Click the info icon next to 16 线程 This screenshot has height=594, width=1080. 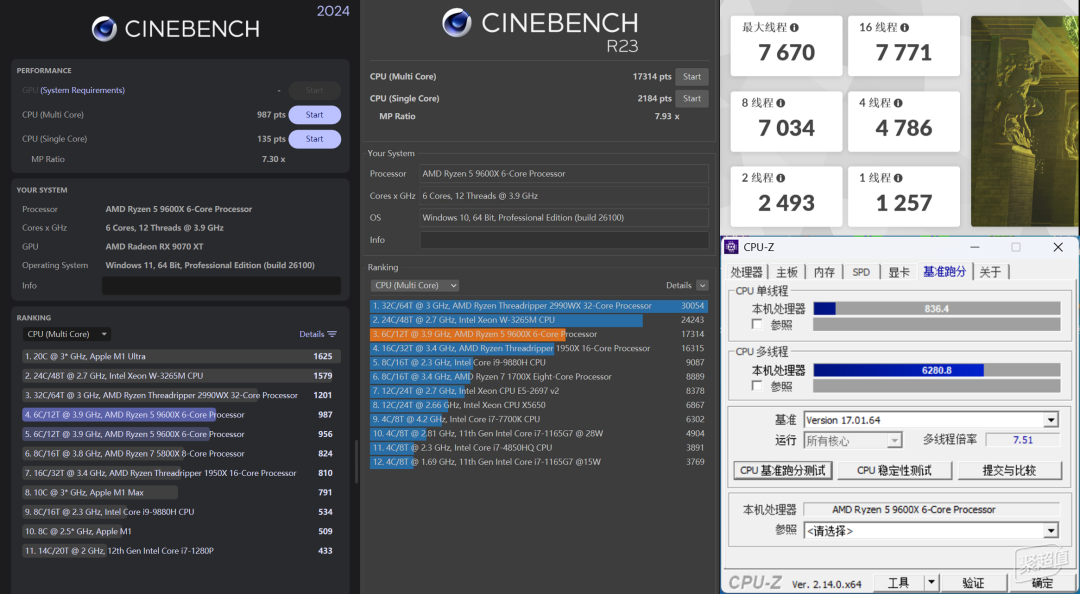point(904,28)
